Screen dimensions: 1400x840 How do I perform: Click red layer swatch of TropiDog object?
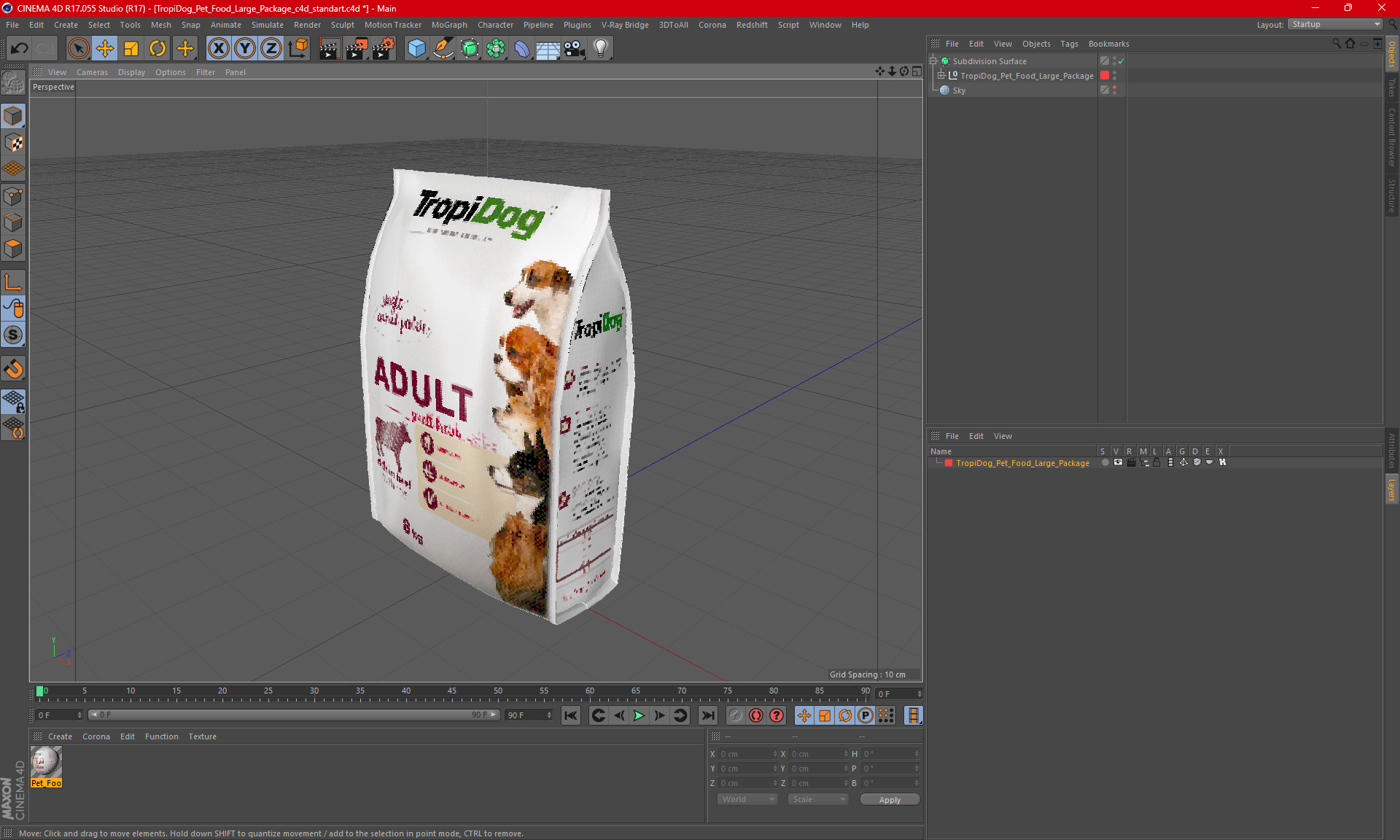(x=1105, y=76)
